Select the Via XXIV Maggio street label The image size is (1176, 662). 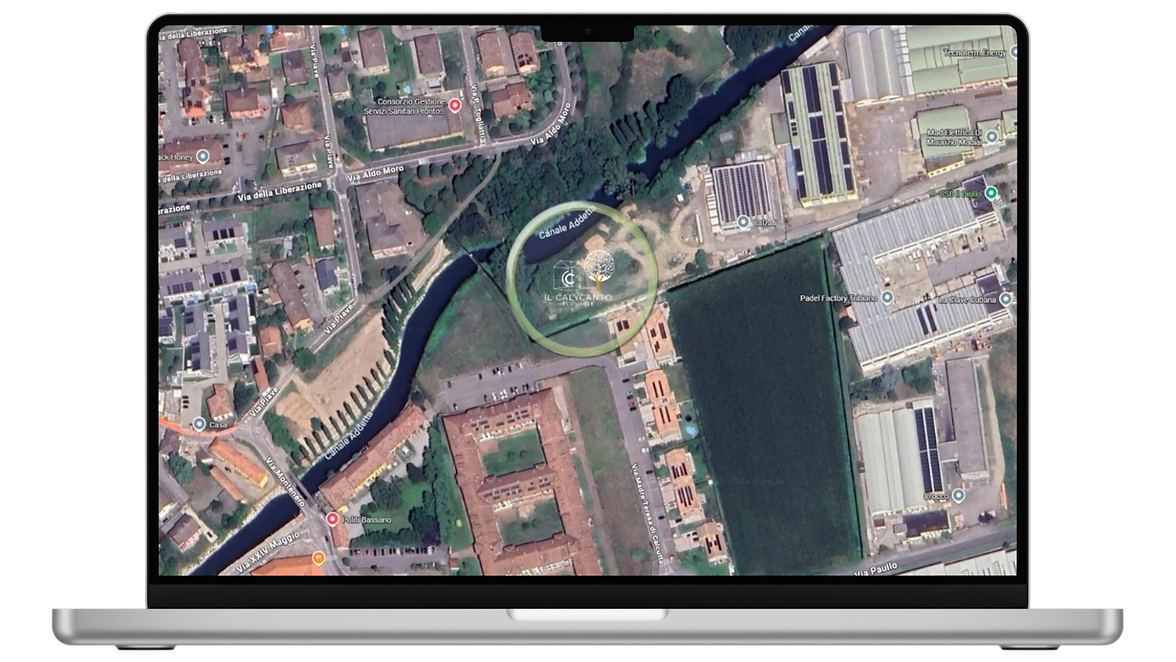(x=268, y=553)
